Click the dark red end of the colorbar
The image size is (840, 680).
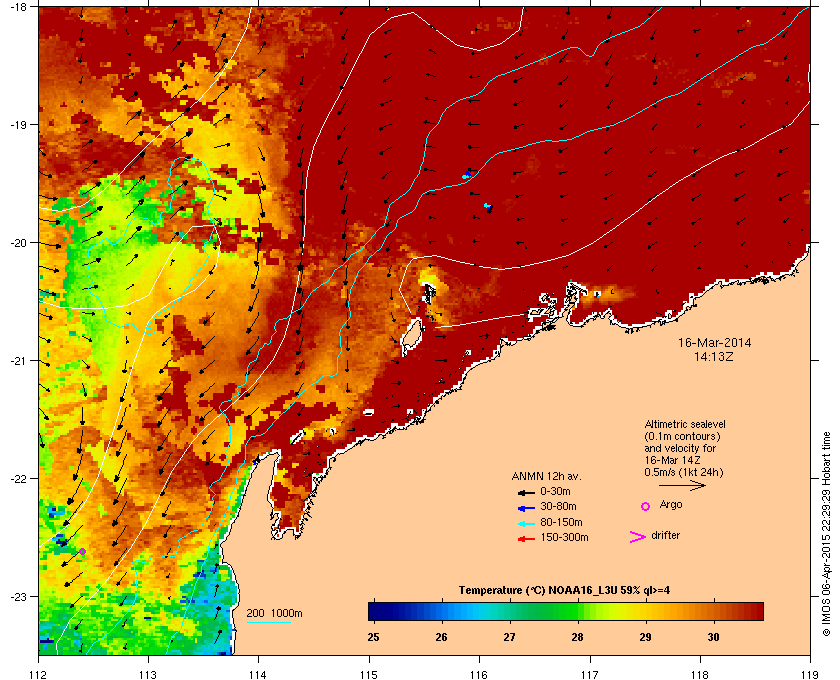(x=756, y=611)
